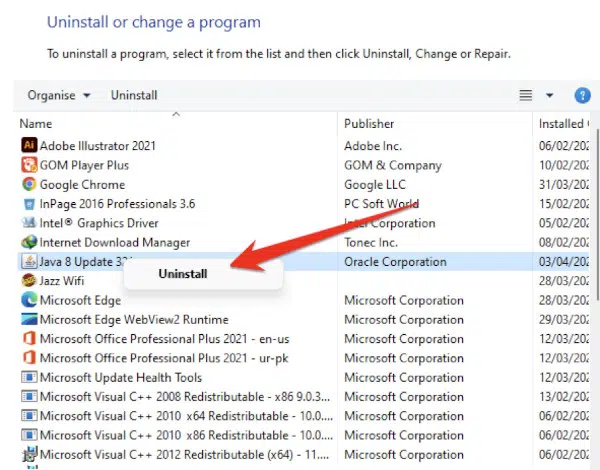Click Microsoft Corporation in the Microsoft Edge row
The image size is (600, 470).
(x=404, y=300)
